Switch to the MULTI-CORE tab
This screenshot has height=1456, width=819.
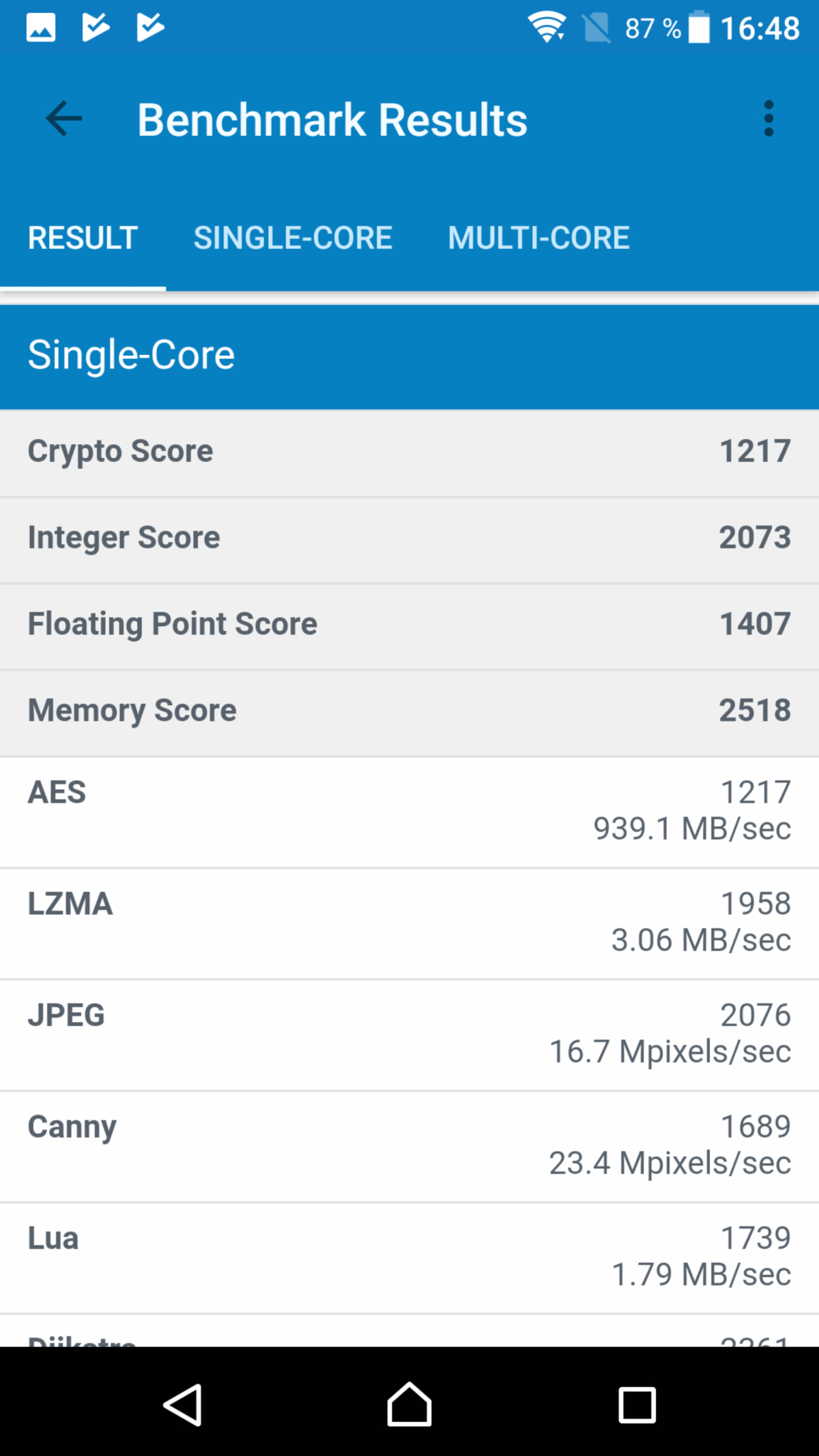coord(538,238)
